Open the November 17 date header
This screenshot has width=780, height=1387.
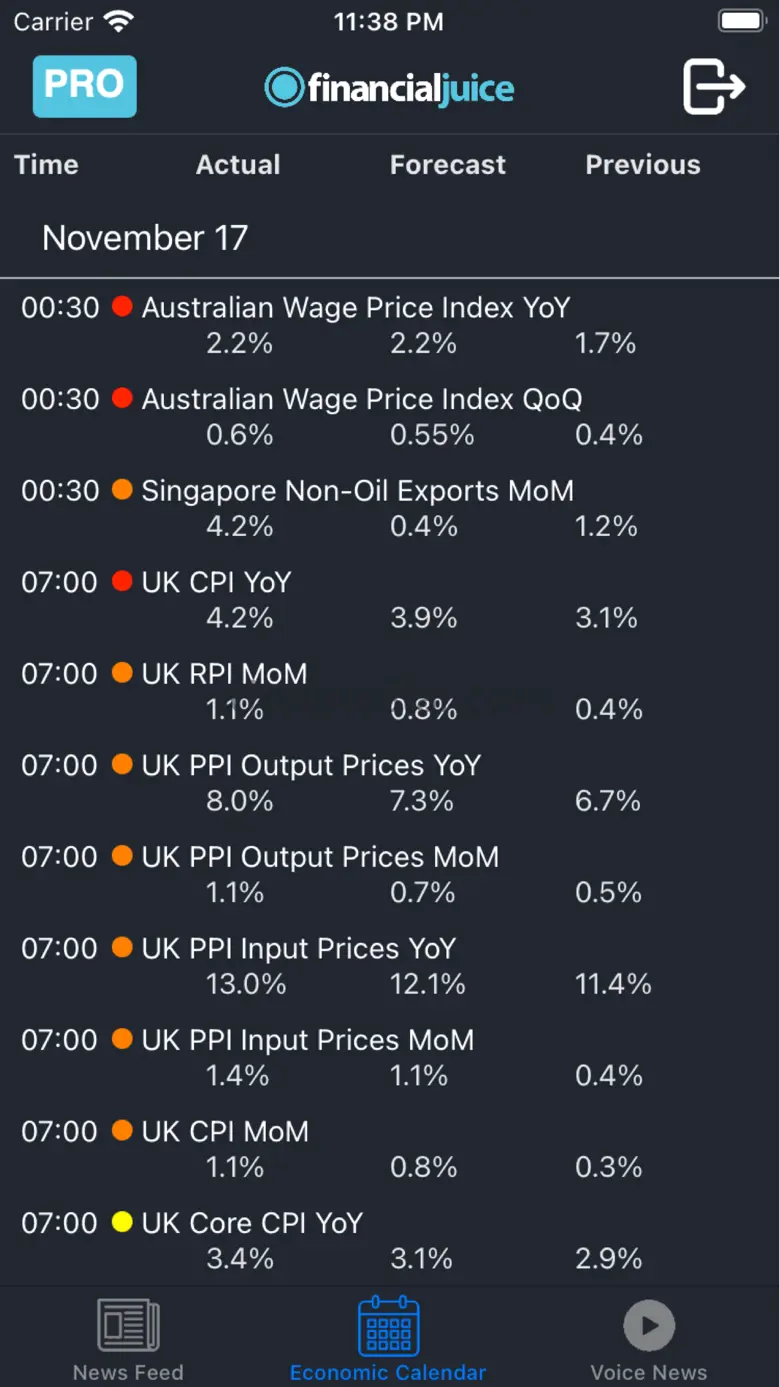145,238
